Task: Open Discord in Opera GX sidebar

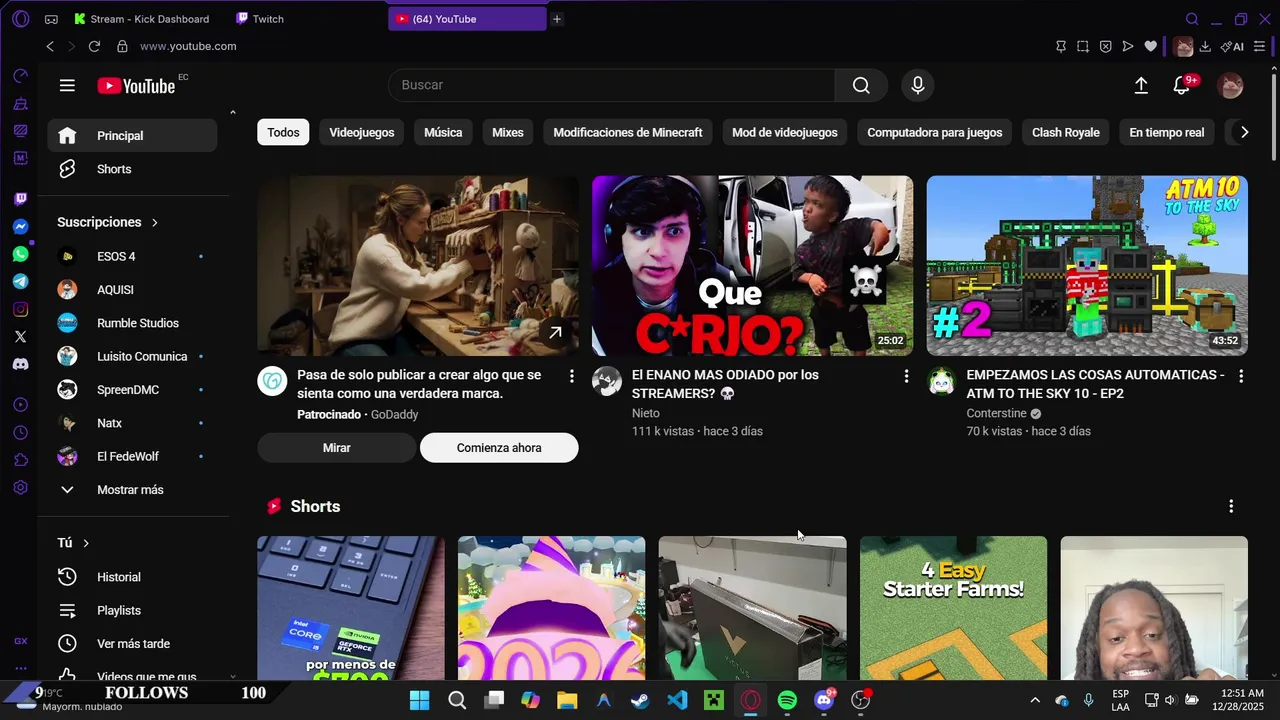Action: (x=20, y=365)
